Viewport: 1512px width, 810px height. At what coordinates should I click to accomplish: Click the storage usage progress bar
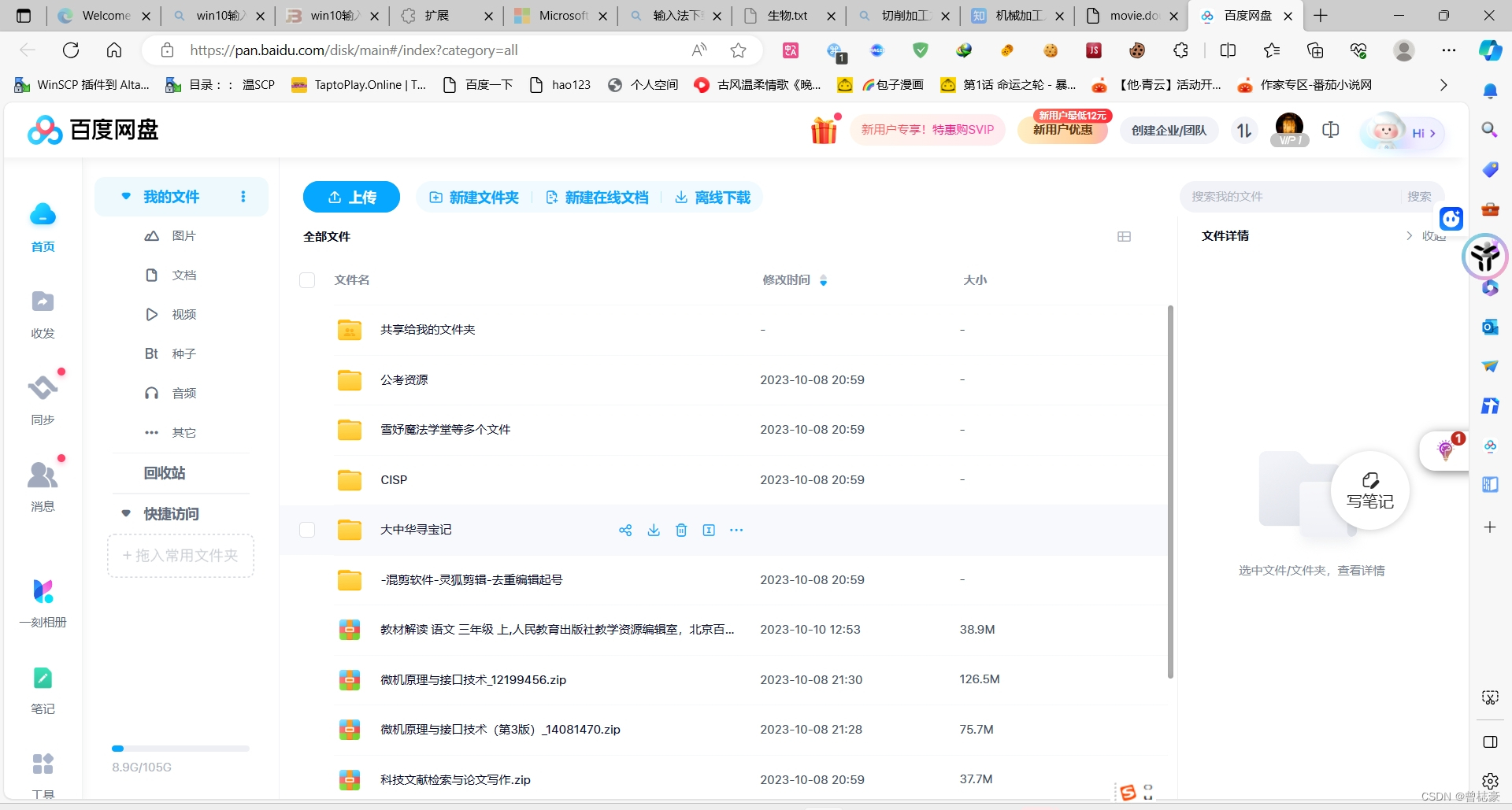click(180, 749)
